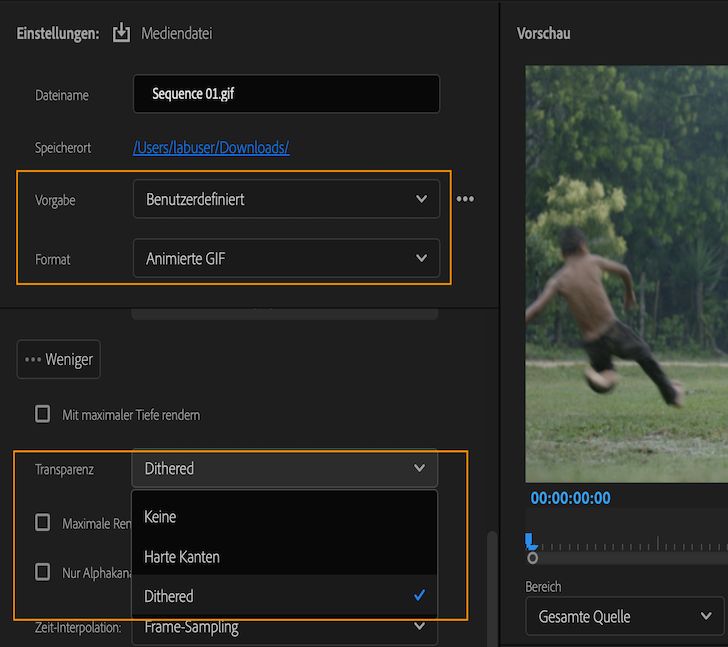Collapse the Transparenz dropdown showing Dithered

coord(285,468)
